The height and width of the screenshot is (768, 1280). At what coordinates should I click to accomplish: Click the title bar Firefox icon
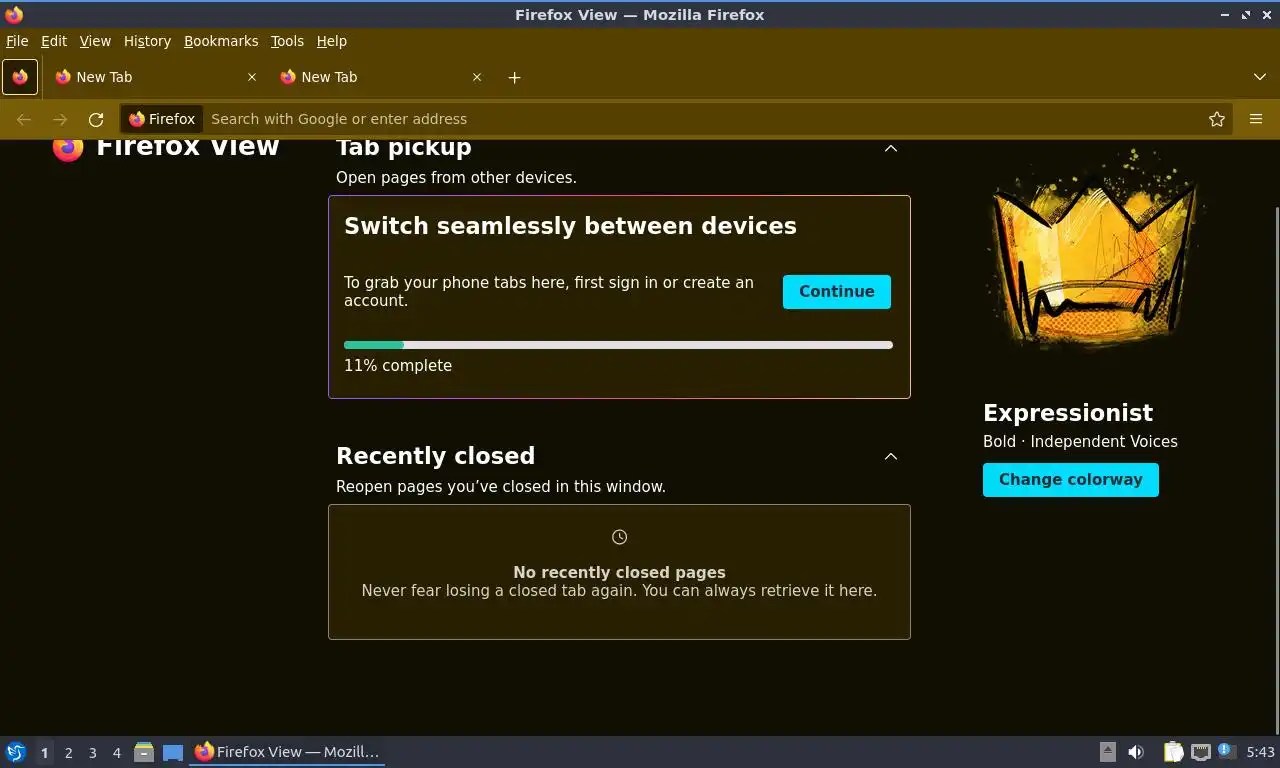(14, 15)
